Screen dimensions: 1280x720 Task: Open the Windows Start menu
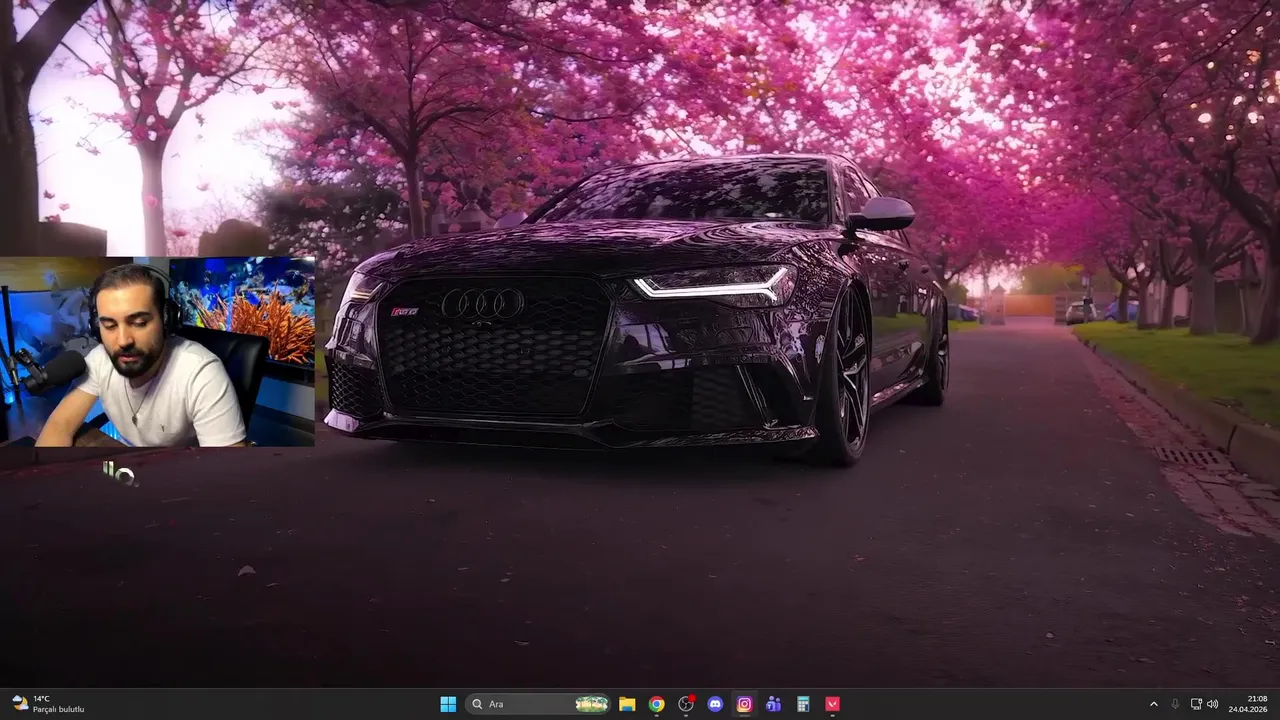tap(448, 704)
